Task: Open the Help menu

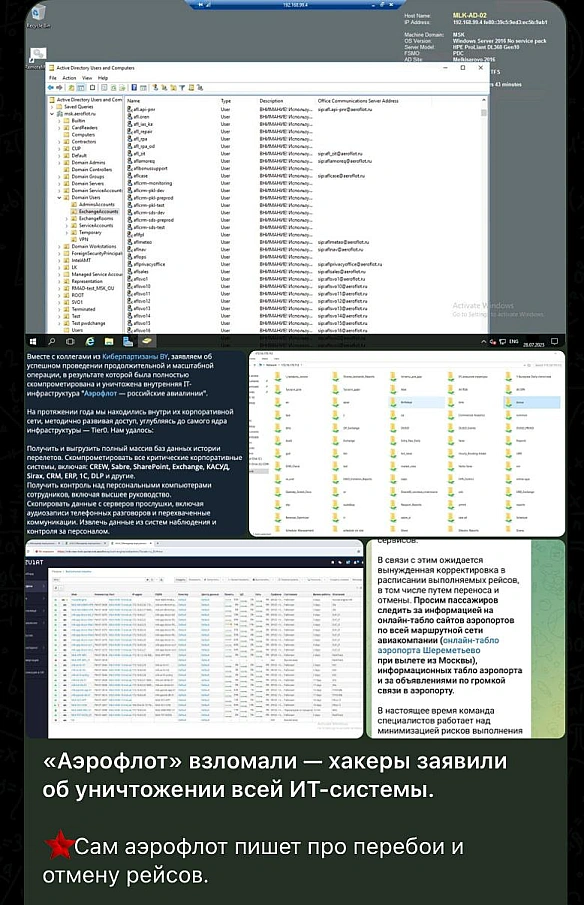Action: coord(103,78)
